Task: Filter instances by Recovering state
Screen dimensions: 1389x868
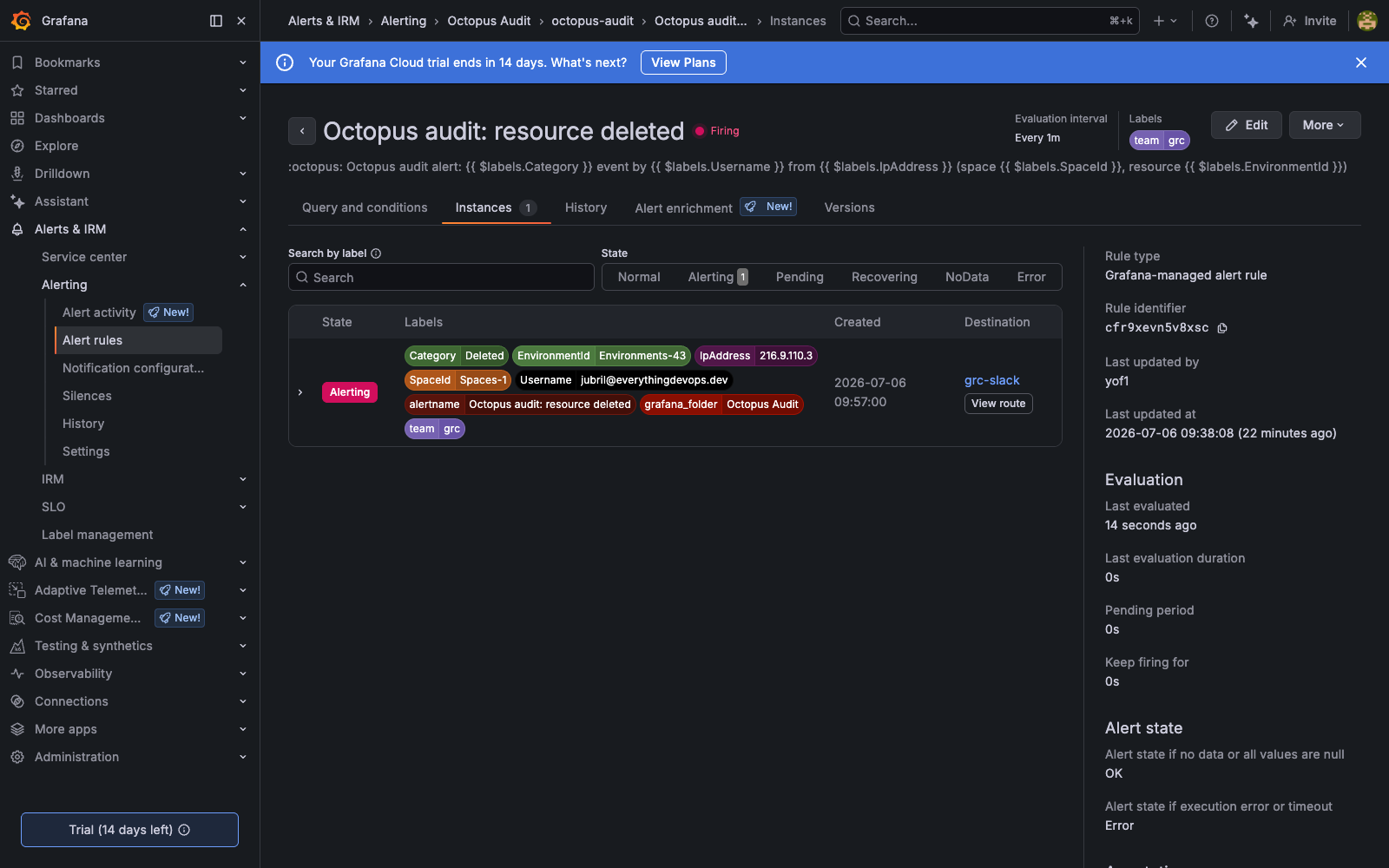Action: point(884,277)
